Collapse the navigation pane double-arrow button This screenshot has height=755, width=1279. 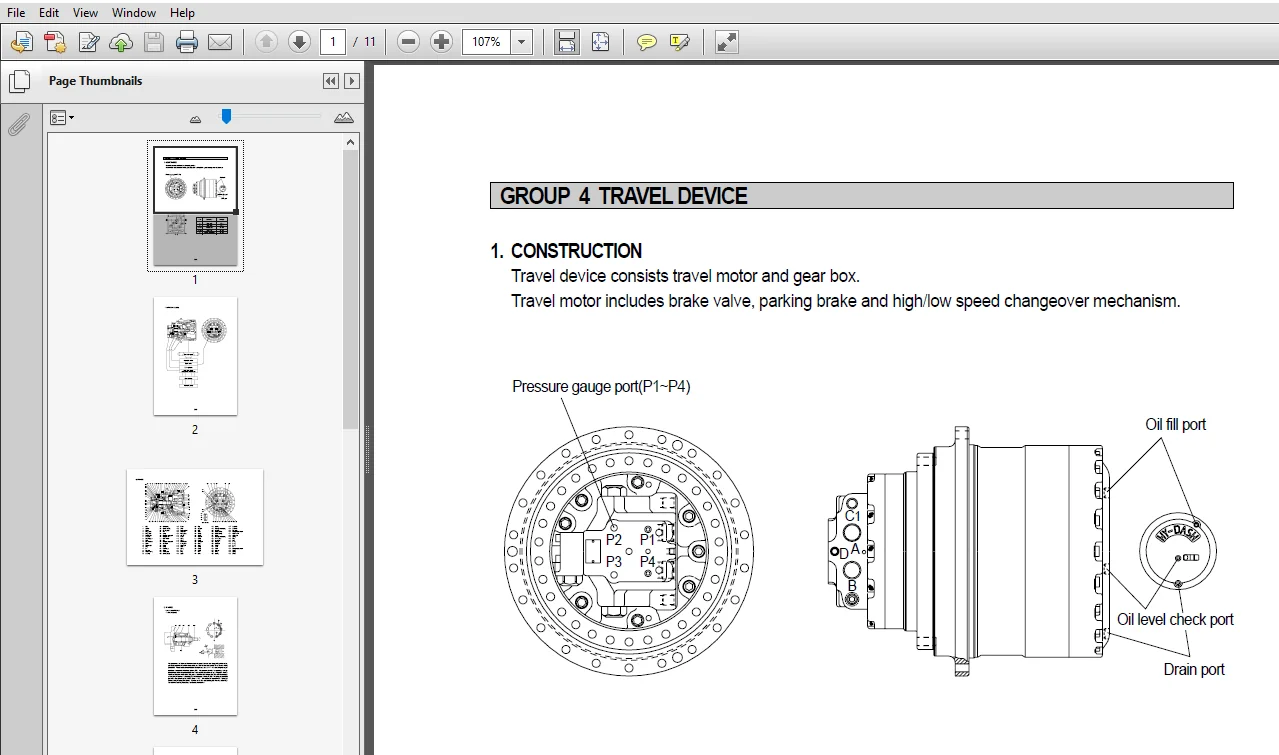pos(331,82)
